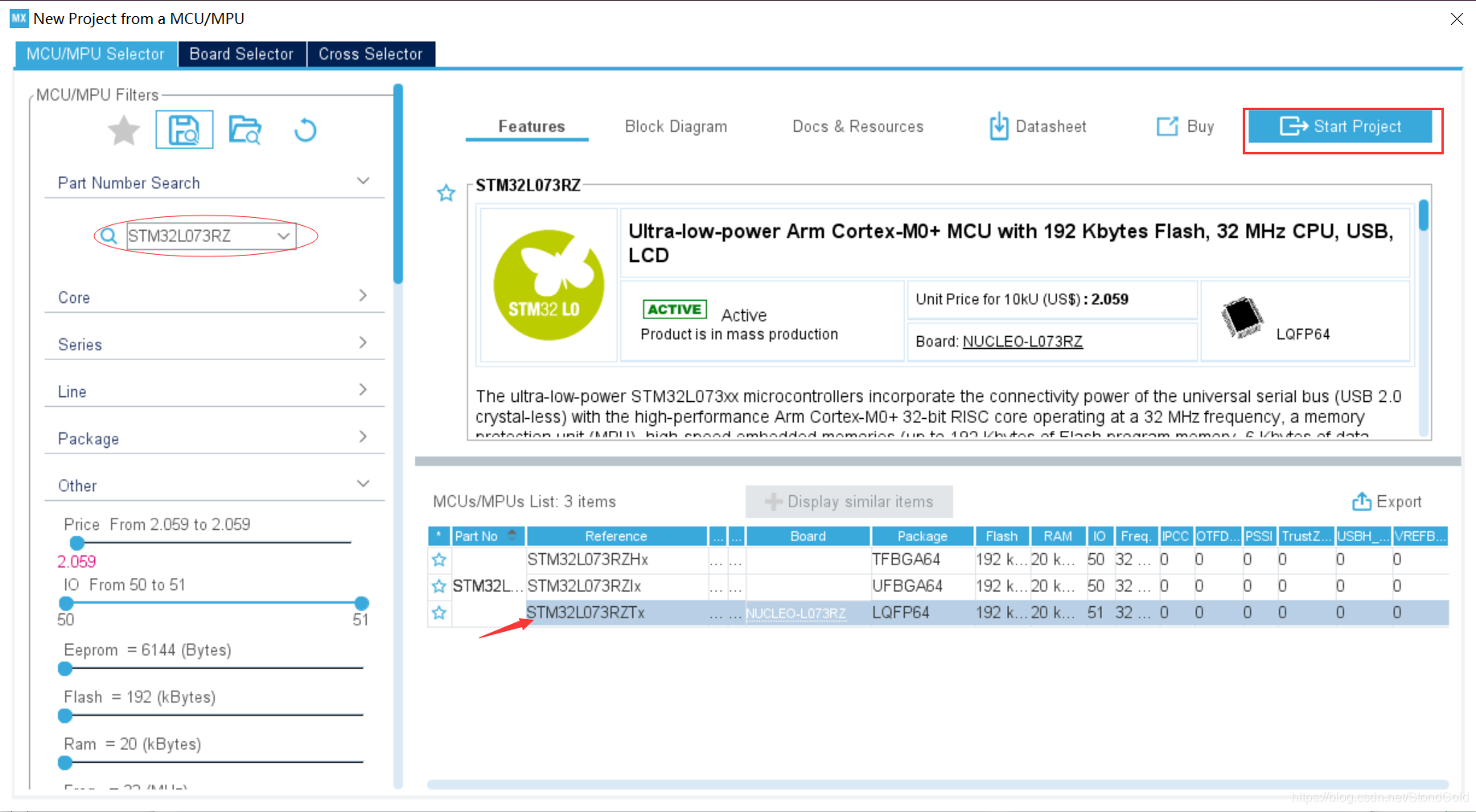Click the Flash slider handle
The image size is (1476, 812).
65,716
